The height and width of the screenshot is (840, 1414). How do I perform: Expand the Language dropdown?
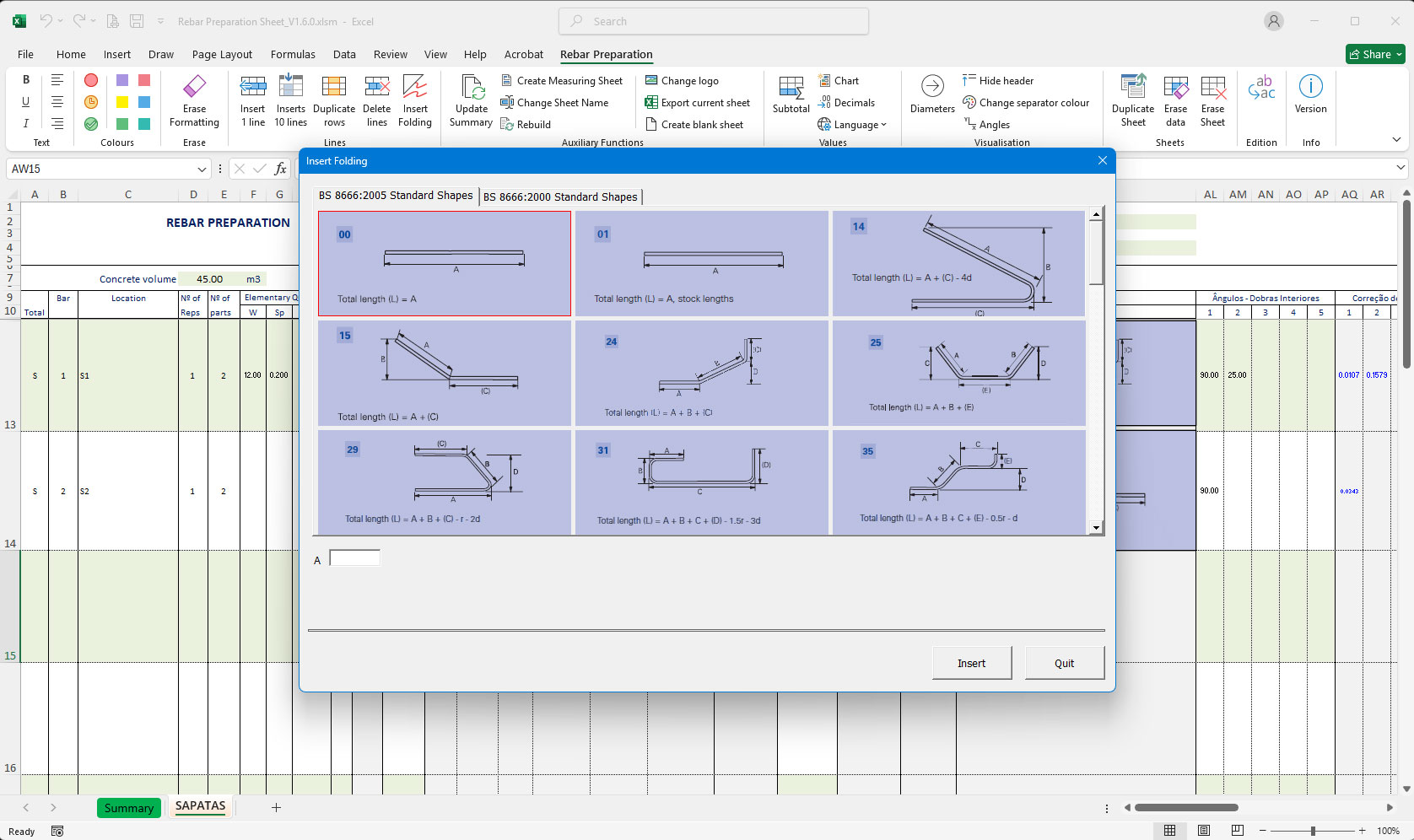coord(852,125)
